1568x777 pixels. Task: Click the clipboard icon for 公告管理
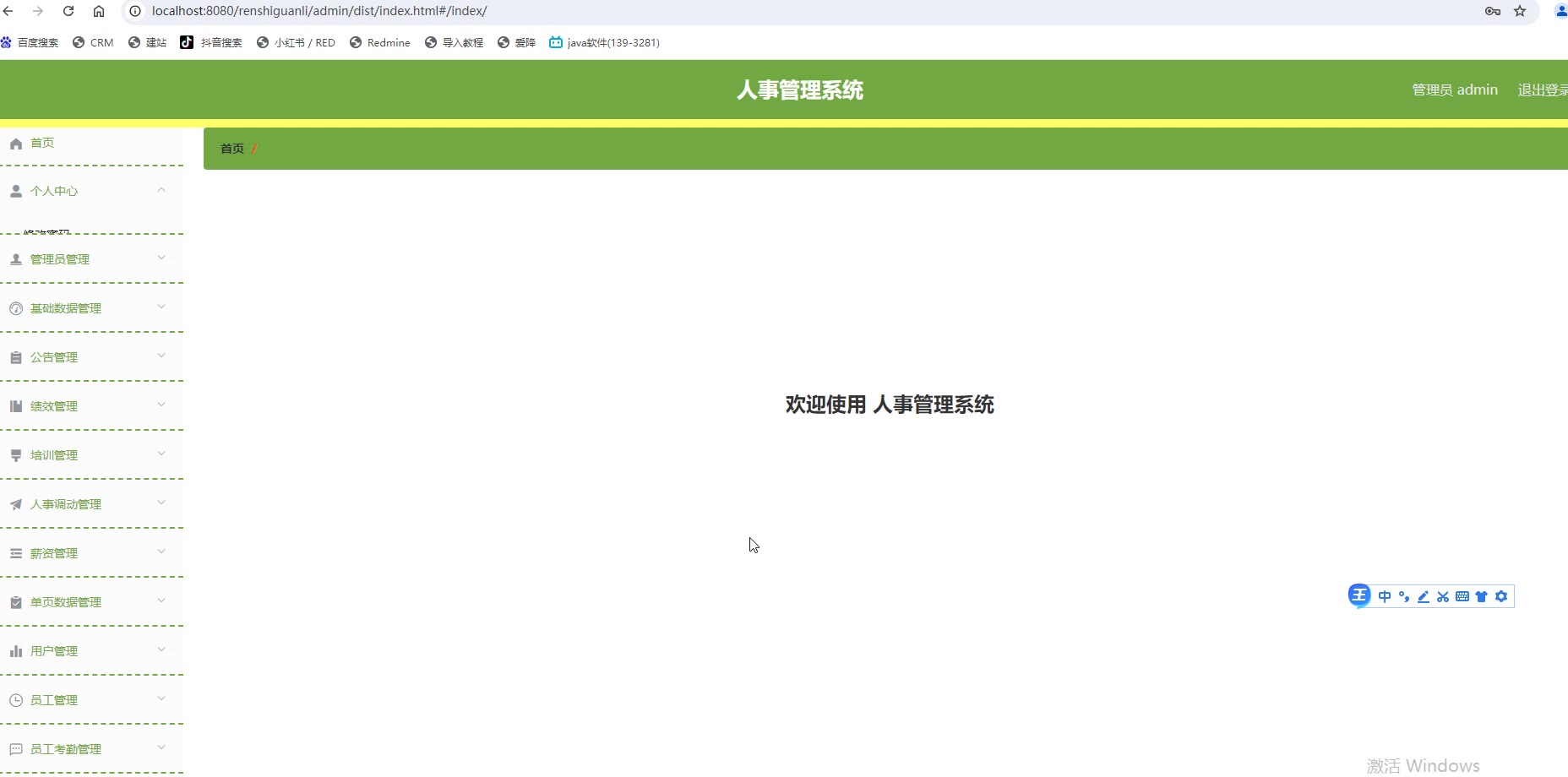16,358
